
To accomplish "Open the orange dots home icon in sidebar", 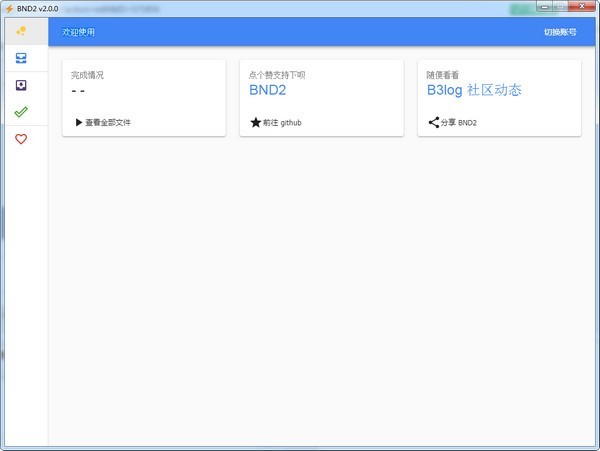I will [x=21, y=31].
